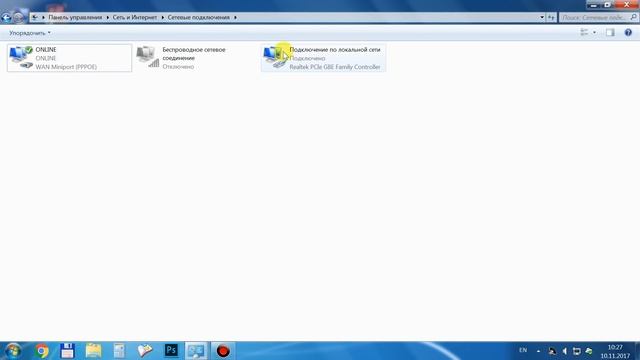Click the red record button in taskbar
This screenshot has width=640, height=360.
click(x=223, y=351)
